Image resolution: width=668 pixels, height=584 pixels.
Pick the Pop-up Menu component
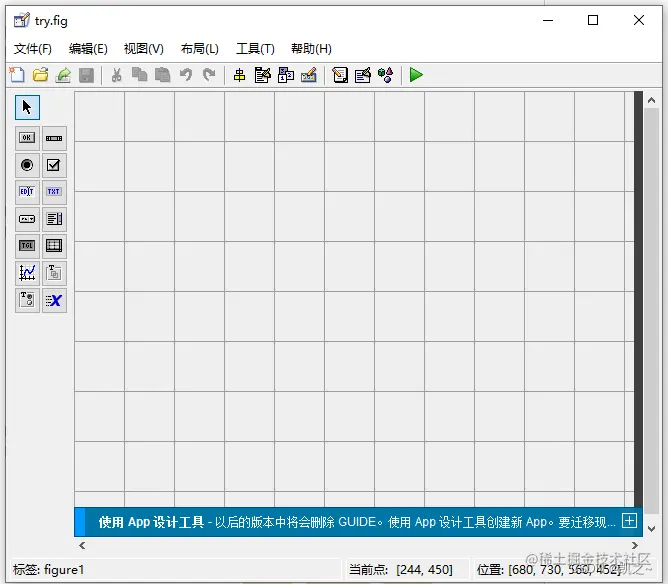tap(27, 219)
